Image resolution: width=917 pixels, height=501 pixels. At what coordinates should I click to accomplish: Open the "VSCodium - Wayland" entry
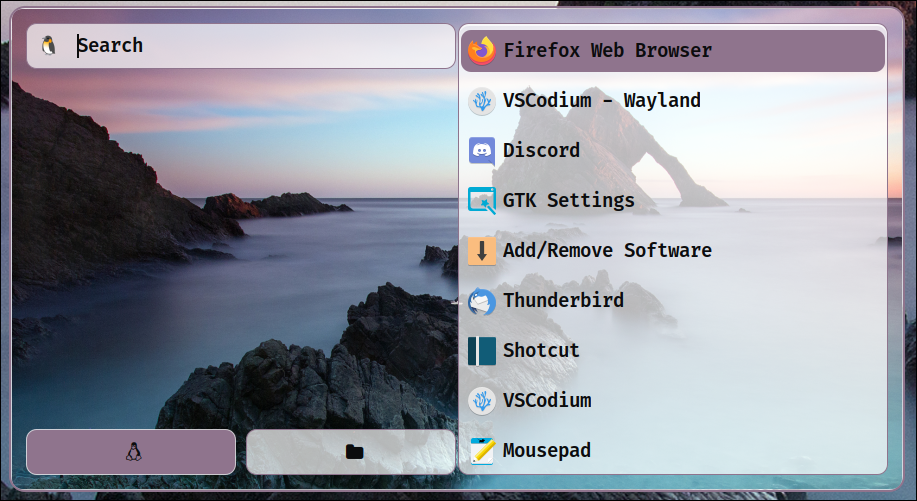(x=673, y=101)
